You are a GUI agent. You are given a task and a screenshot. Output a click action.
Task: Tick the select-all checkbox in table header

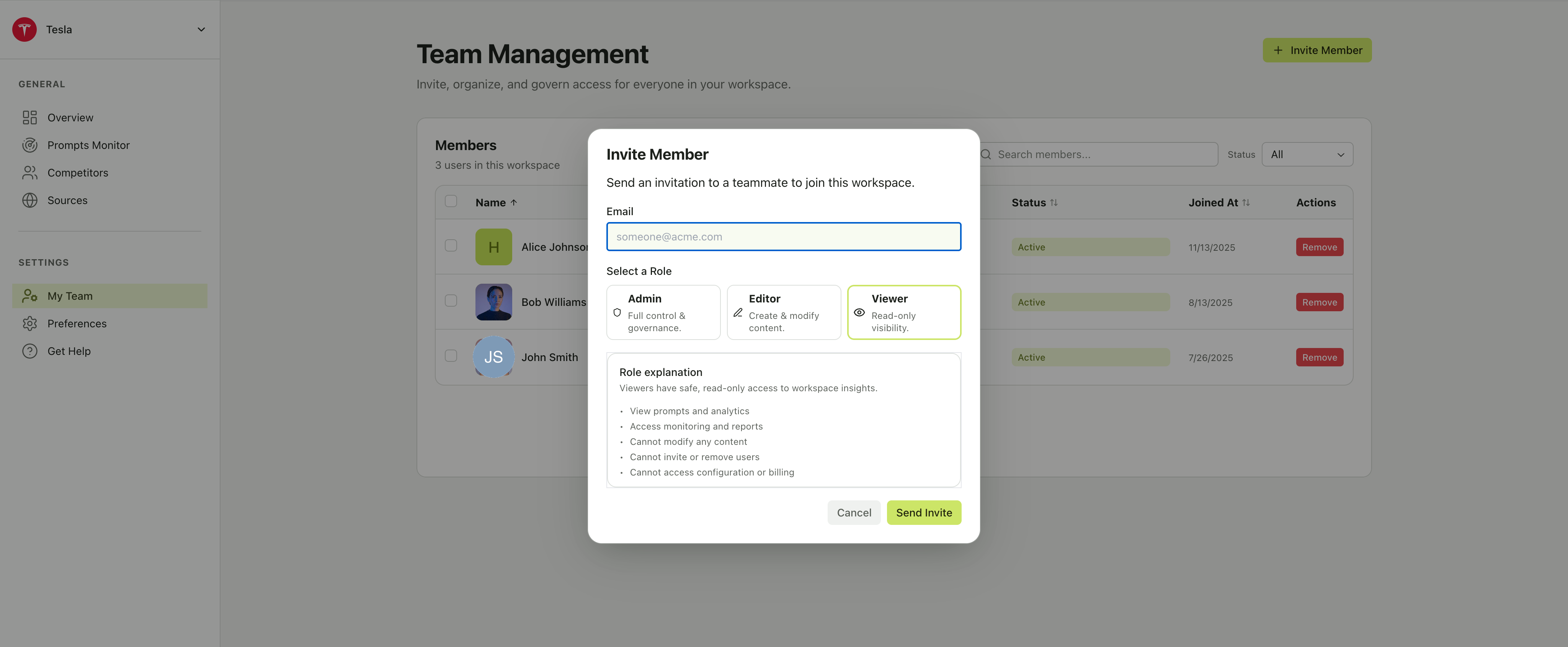tap(451, 201)
